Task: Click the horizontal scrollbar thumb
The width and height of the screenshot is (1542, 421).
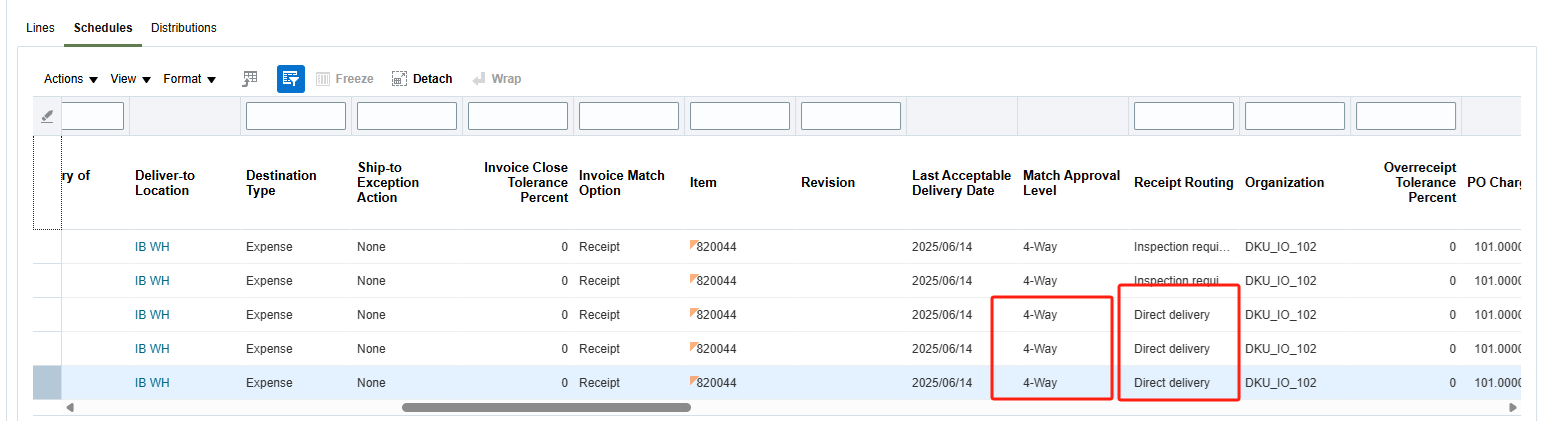Action: pos(546,408)
